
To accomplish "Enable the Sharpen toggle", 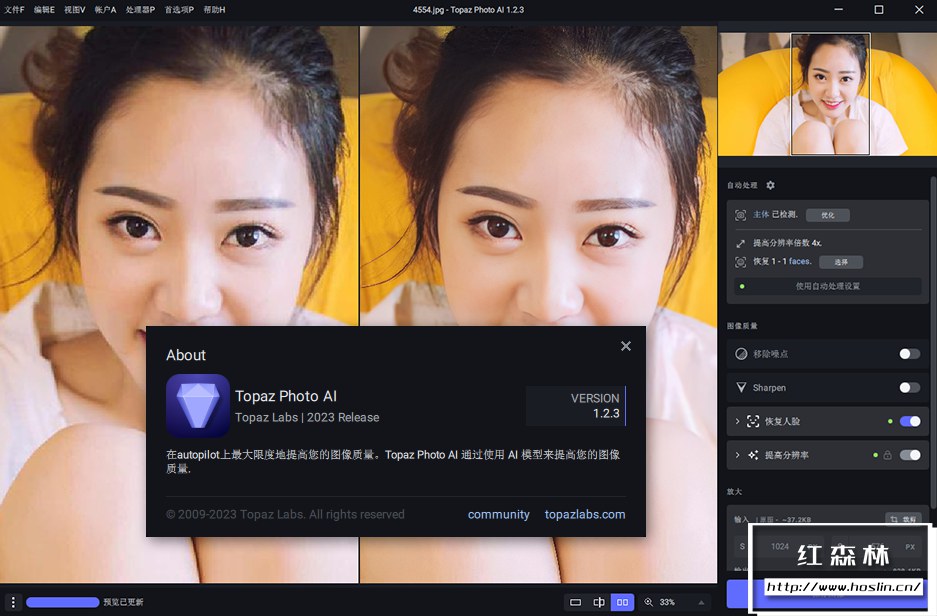I will pos(910,388).
